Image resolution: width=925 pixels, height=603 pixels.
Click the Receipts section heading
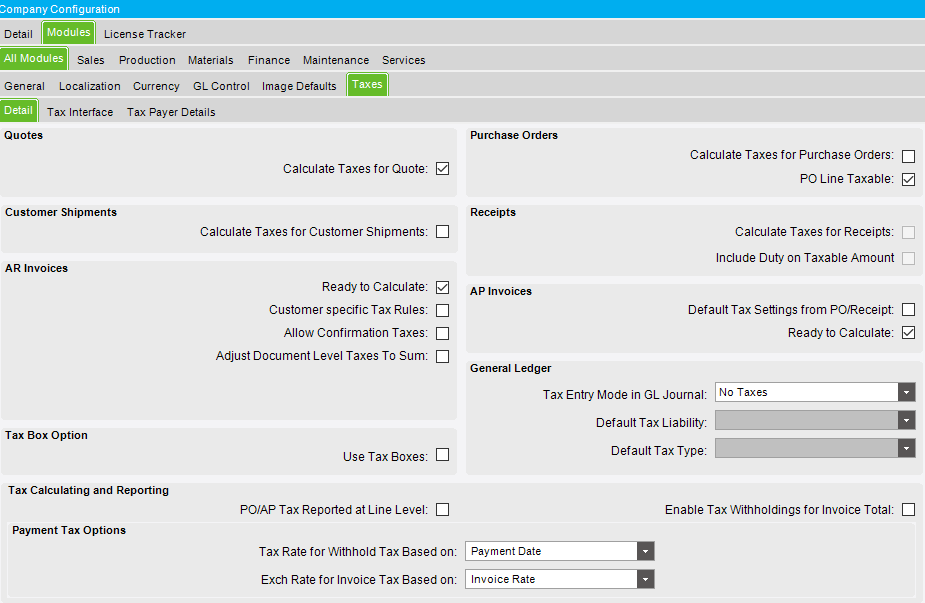tap(493, 212)
